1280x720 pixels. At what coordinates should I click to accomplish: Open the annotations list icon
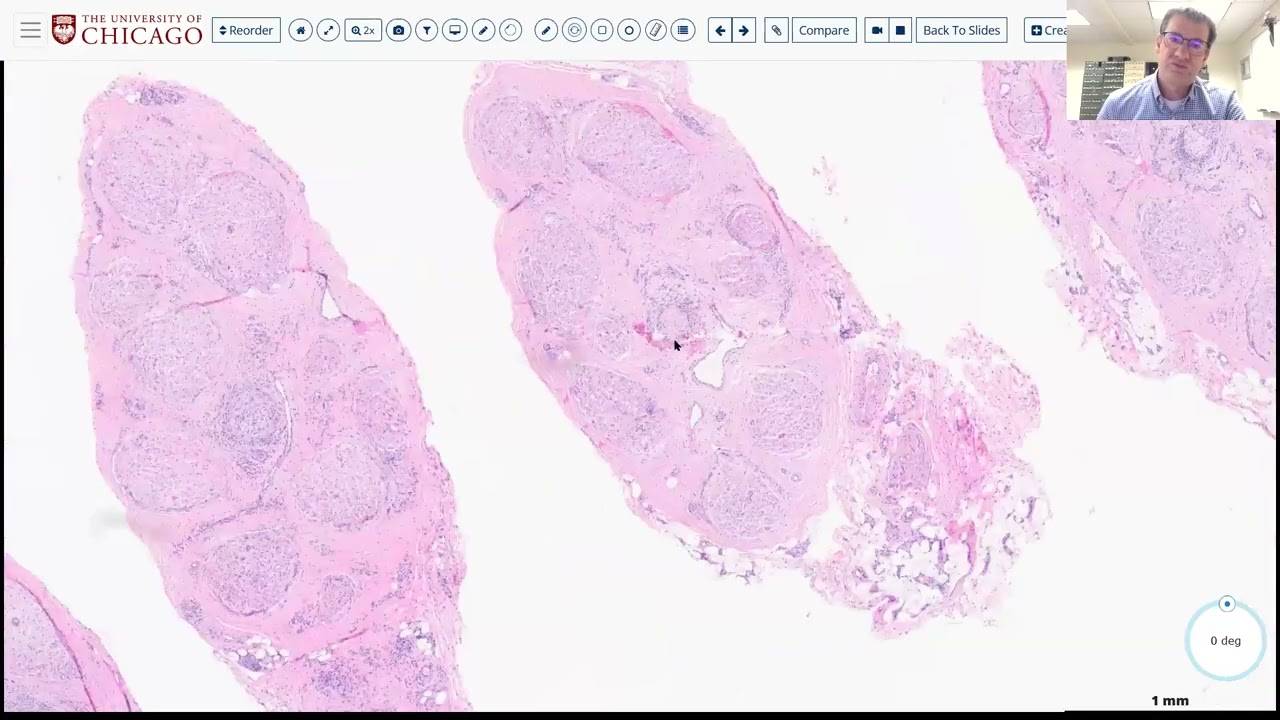[x=683, y=30]
